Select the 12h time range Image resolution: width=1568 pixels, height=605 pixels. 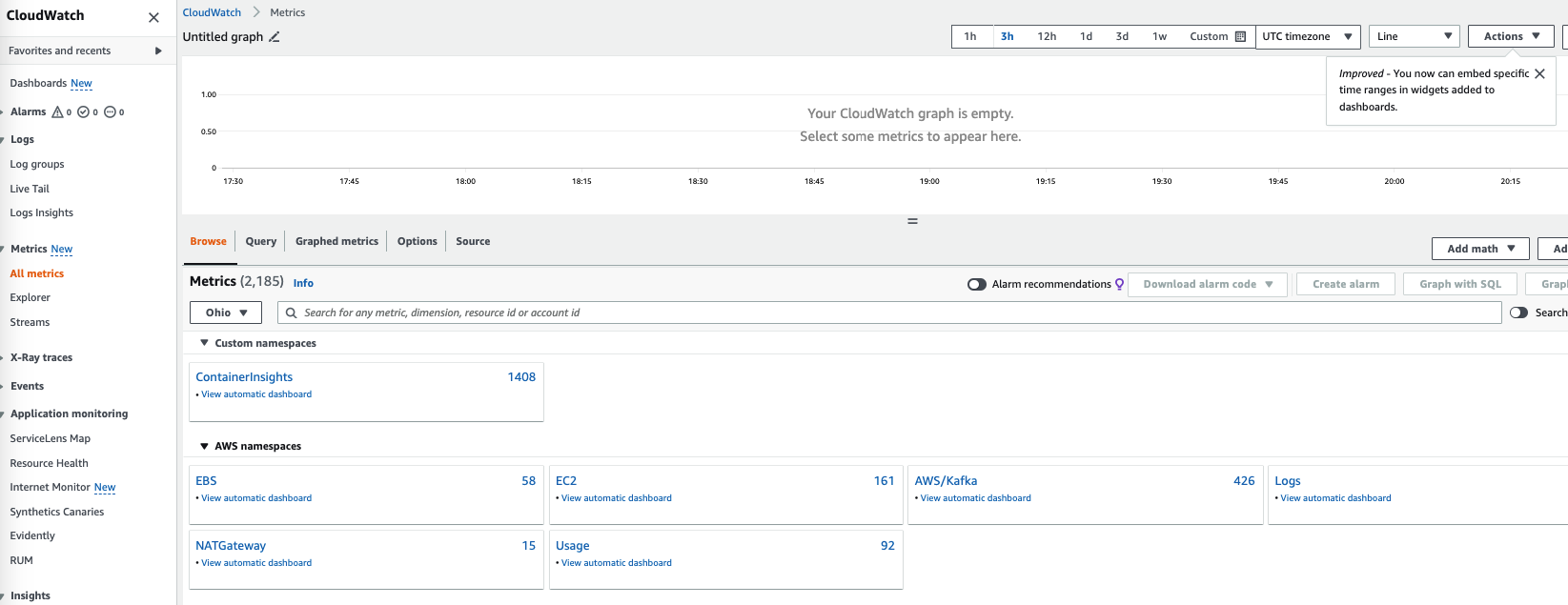pos(1047,36)
